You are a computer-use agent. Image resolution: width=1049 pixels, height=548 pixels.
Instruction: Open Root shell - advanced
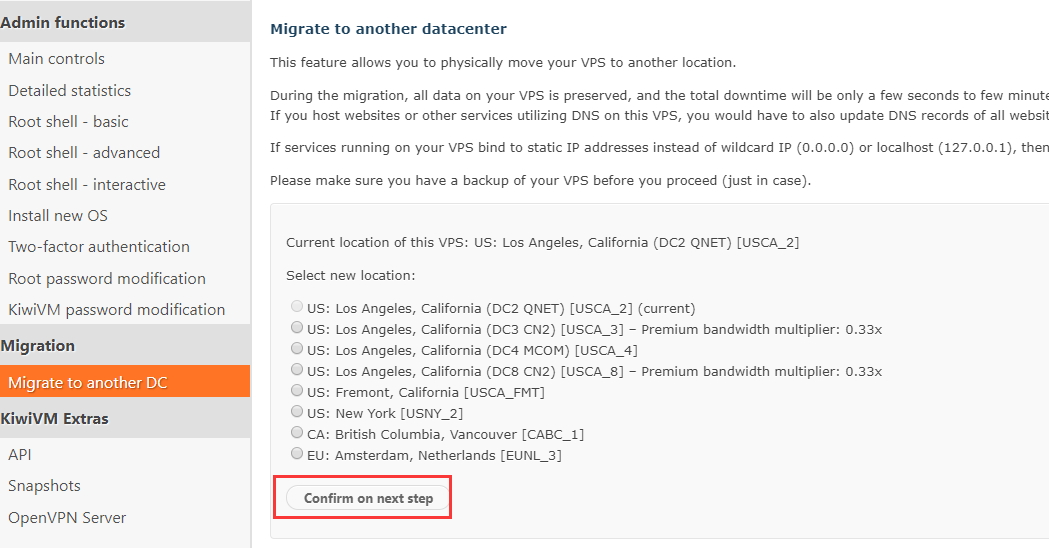click(x=84, y=153)
